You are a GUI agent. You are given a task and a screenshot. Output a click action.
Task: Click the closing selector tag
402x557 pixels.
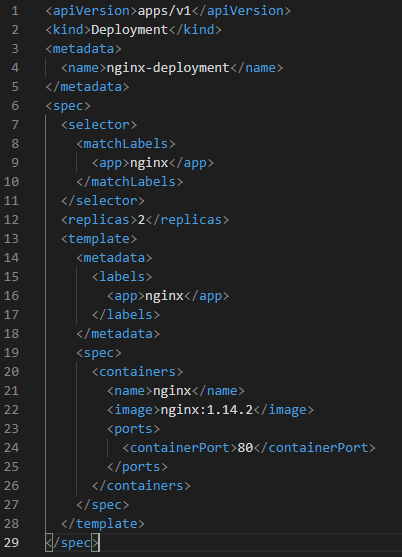103,201
